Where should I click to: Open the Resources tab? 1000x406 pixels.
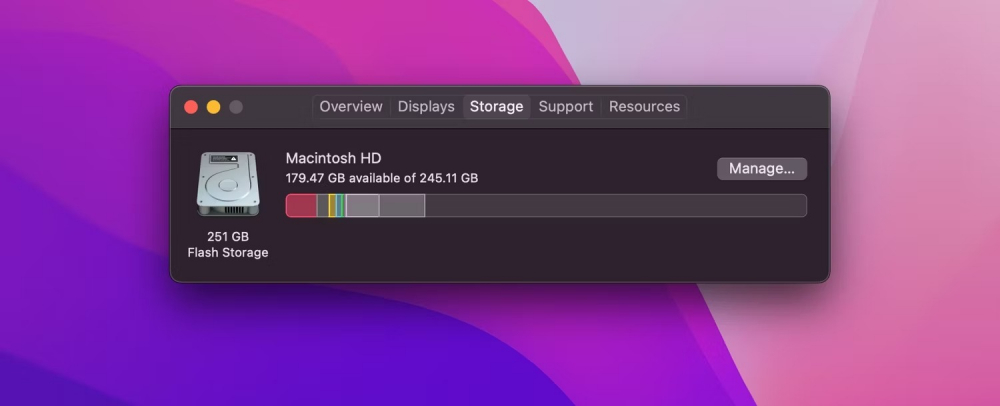click(x=644, y=107)
